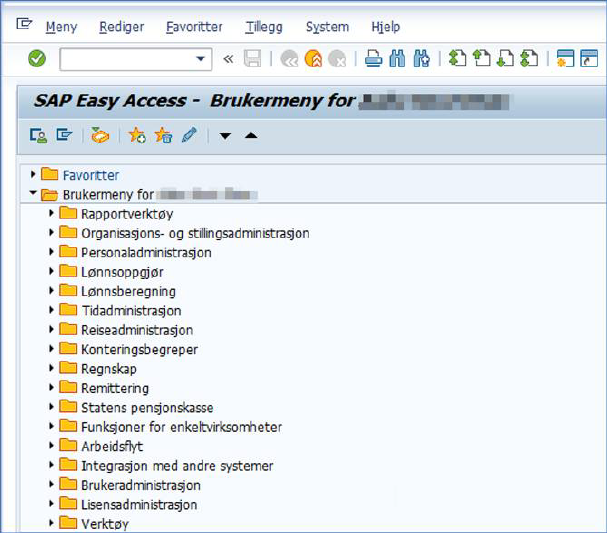The image size is (607, 533).
Task: Click the Tidadministrasjon folder label
Action: [x=131, y=311]
